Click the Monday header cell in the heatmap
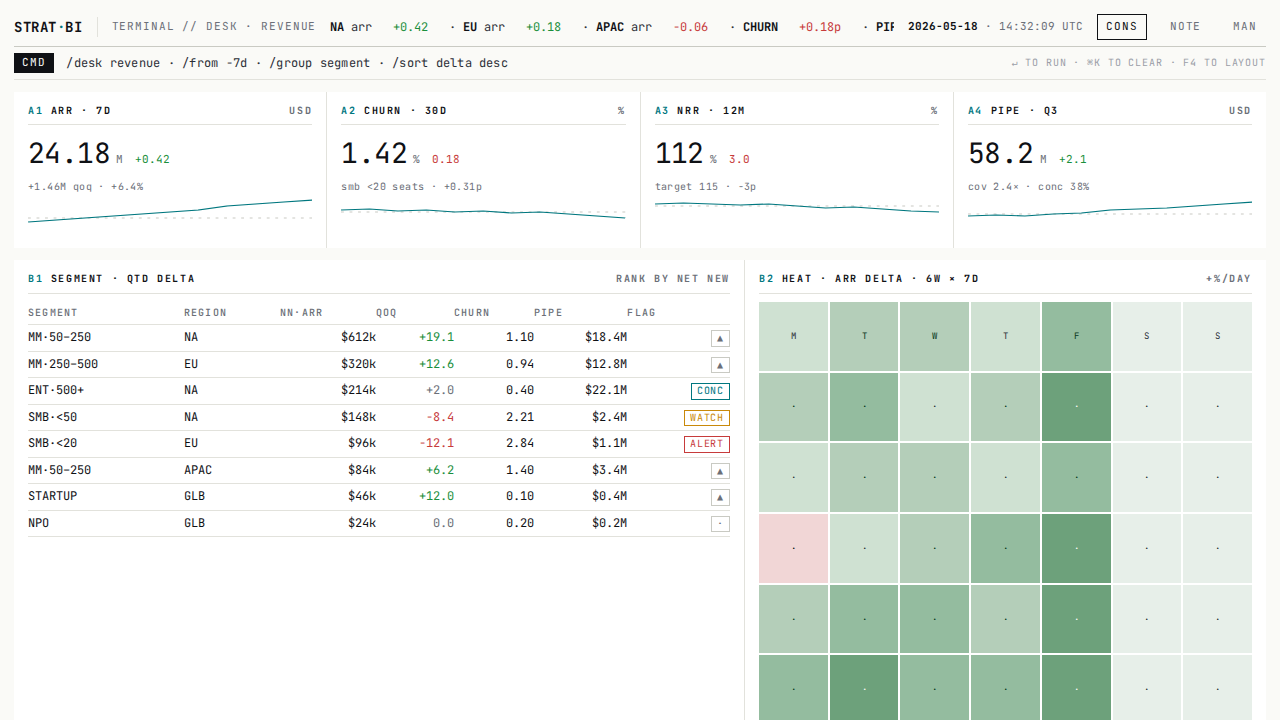1280x720 pixels. pos(794,336)
